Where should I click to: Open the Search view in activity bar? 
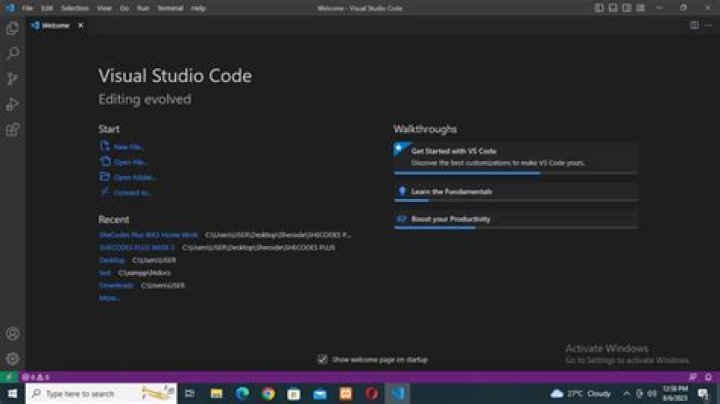pos(12,53)
